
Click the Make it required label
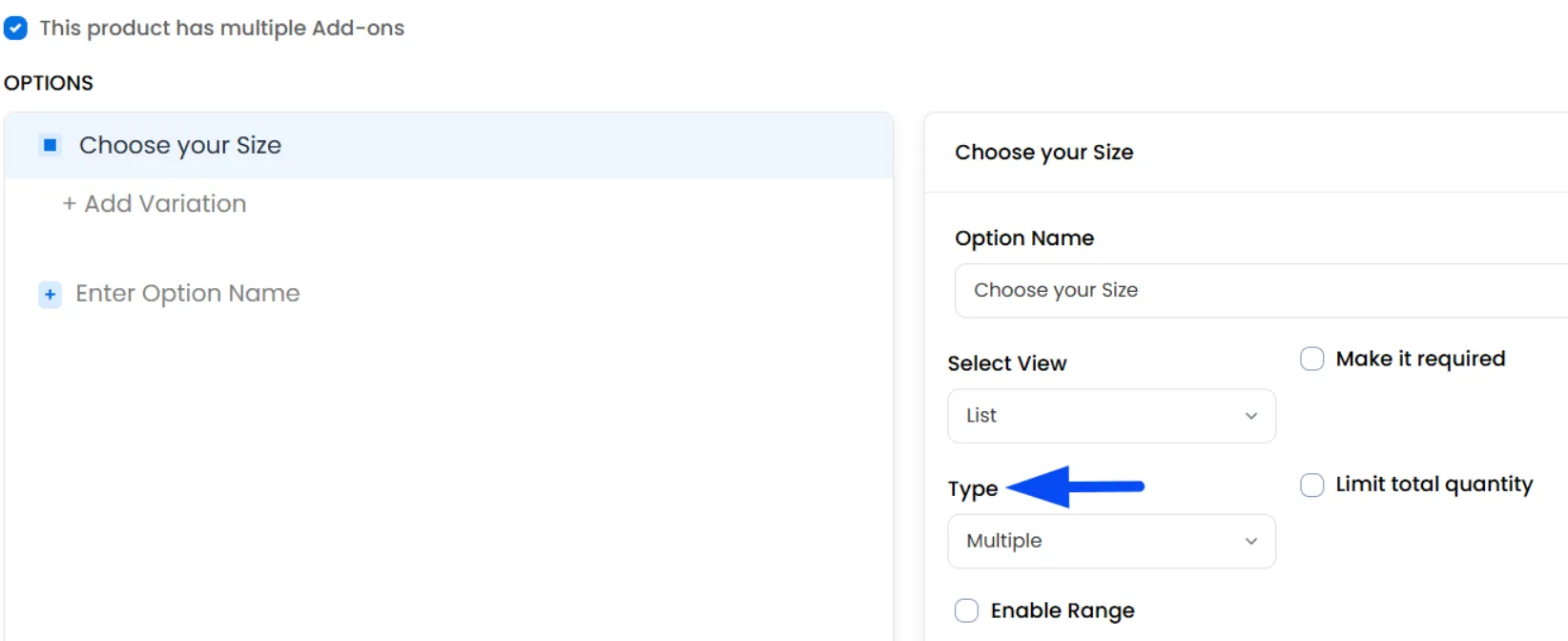pos(1420,359)
